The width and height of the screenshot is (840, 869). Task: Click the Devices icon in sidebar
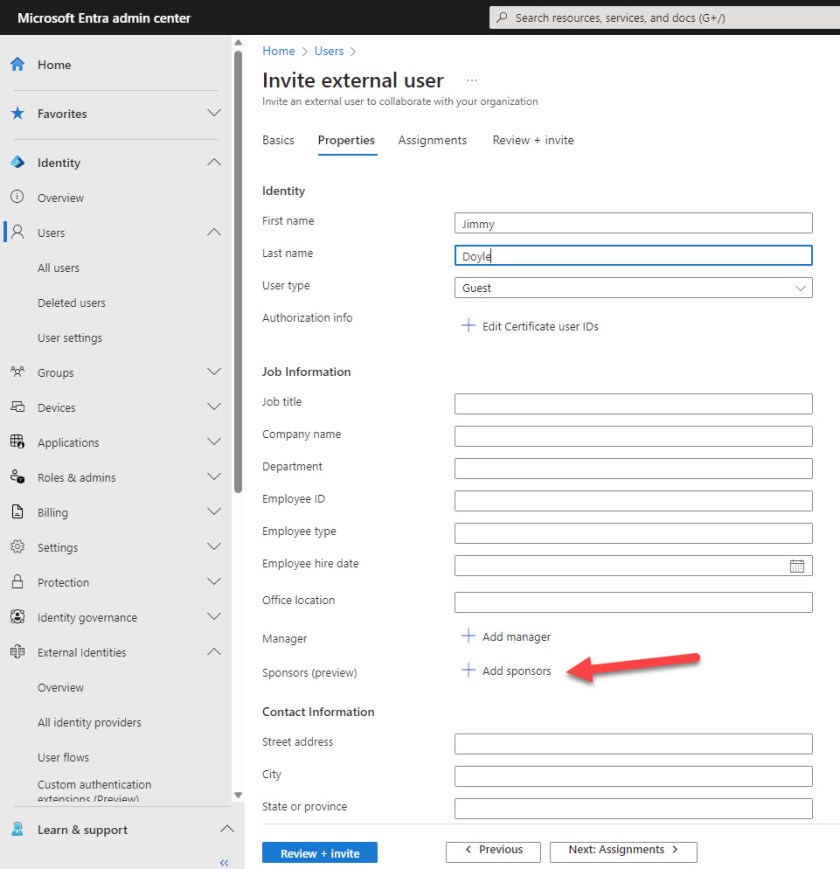pyautogui.click(x=18, y=407)
